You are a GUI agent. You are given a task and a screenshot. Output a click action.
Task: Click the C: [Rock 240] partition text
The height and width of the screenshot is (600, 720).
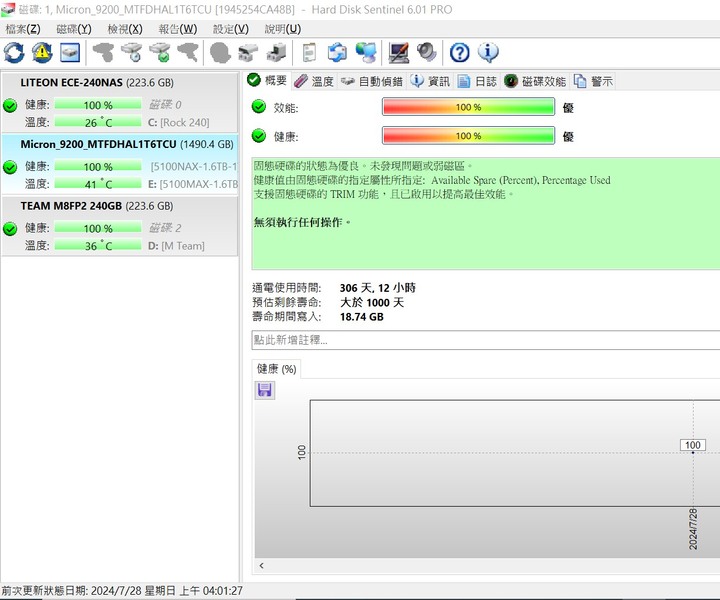pos(179,123)
